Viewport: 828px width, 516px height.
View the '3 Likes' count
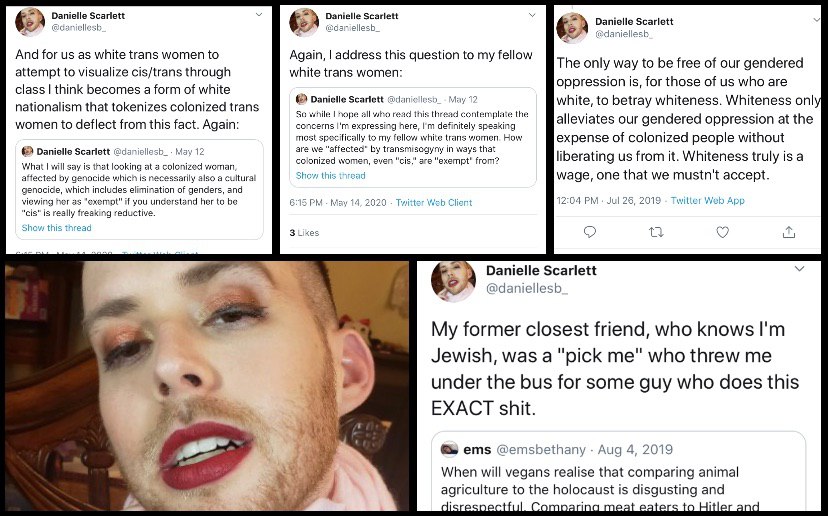point(304,232)
